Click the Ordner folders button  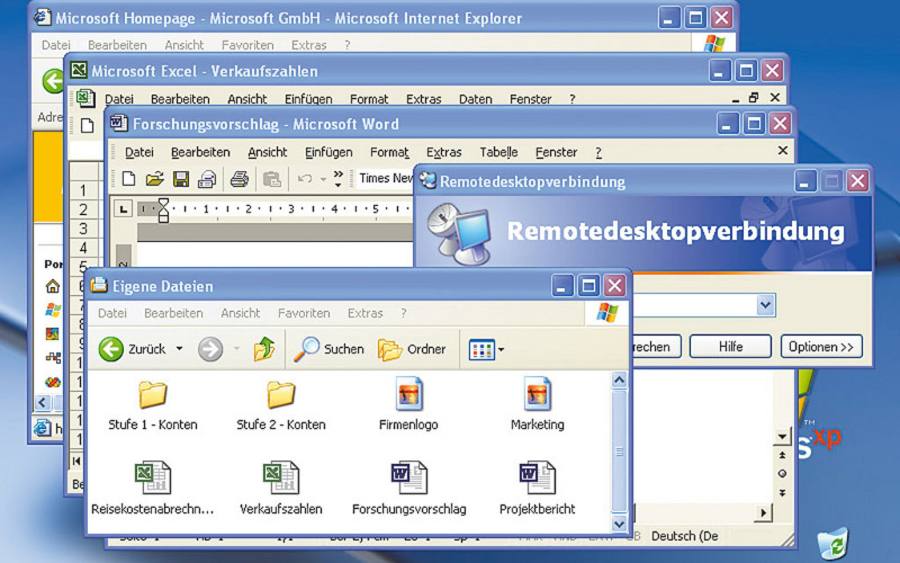(412, 348)
